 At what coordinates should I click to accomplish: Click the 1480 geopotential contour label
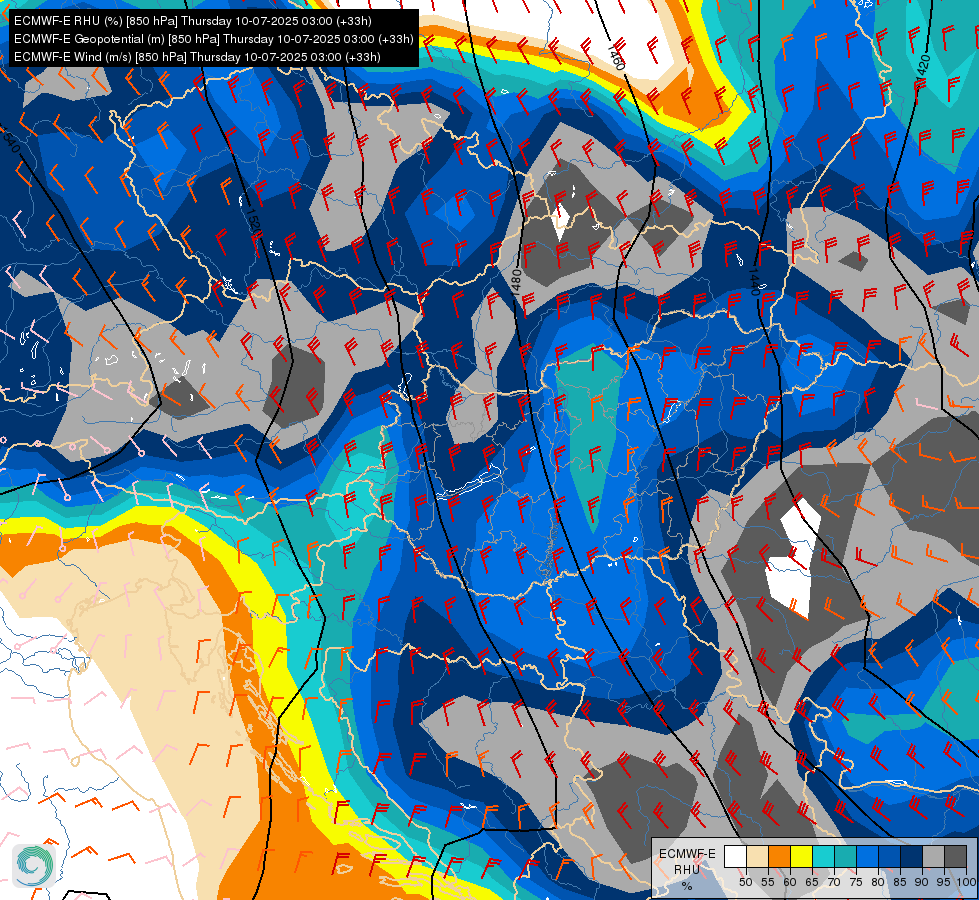point(516,282)
